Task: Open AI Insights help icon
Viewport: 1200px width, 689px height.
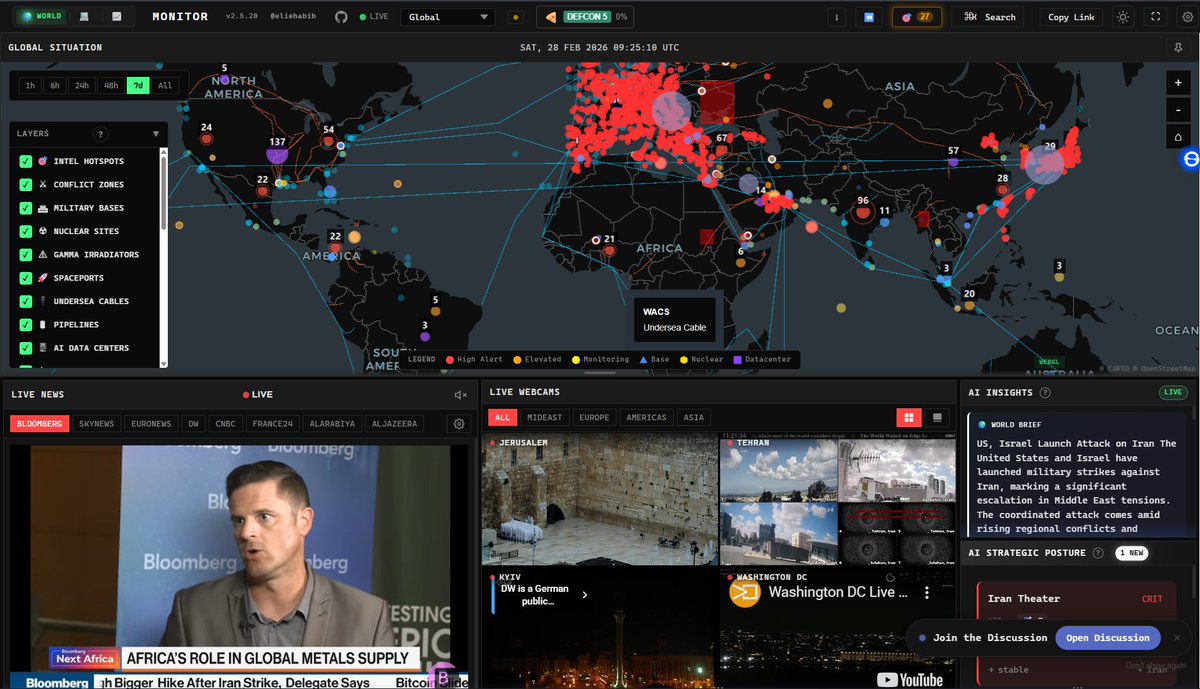Action: [1045, 393]
